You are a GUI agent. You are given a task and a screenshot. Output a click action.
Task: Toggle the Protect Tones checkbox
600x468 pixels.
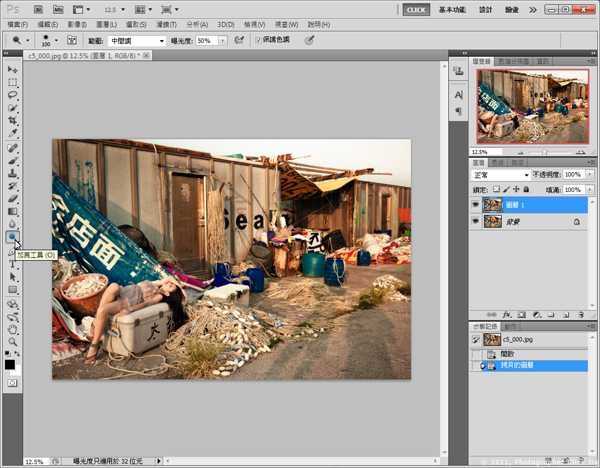pyautogui.click(x=258, y=41)
